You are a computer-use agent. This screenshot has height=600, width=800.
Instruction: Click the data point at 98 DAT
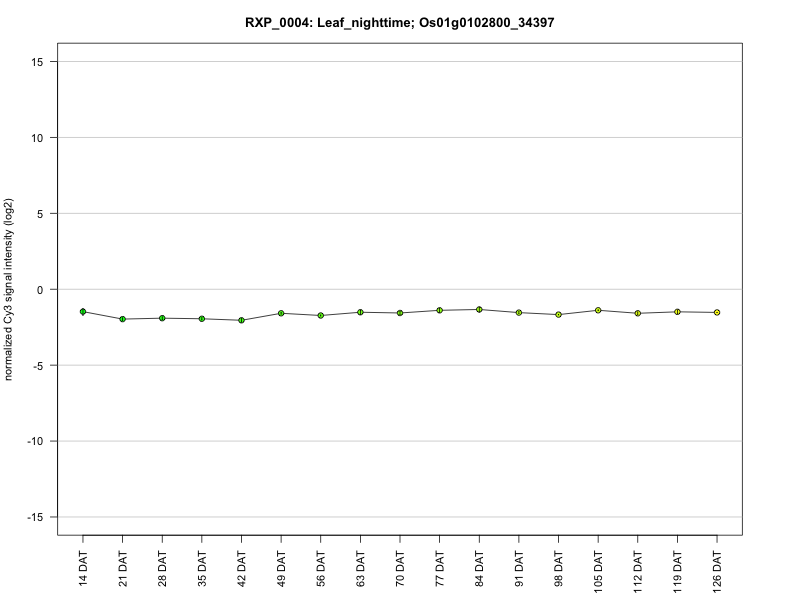558,314
